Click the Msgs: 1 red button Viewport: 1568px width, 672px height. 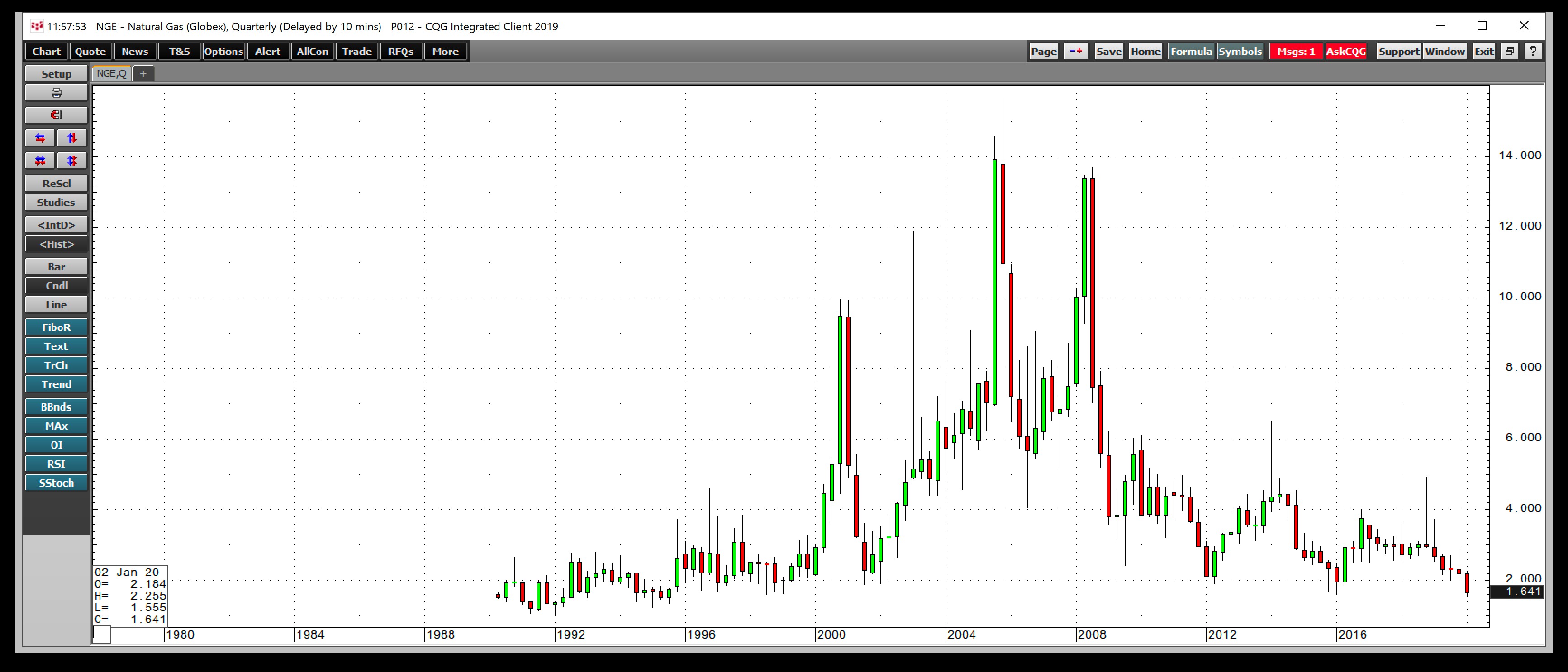(x=1296, y=51)
